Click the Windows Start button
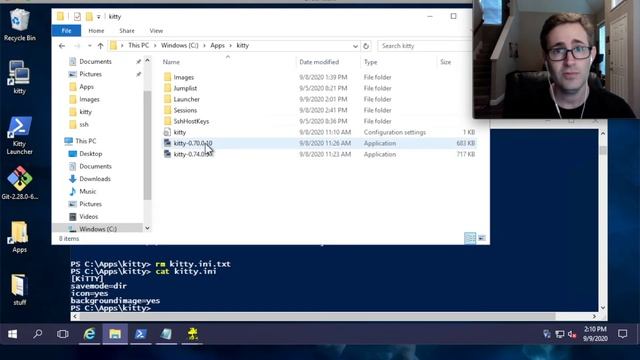 point(13,334)
